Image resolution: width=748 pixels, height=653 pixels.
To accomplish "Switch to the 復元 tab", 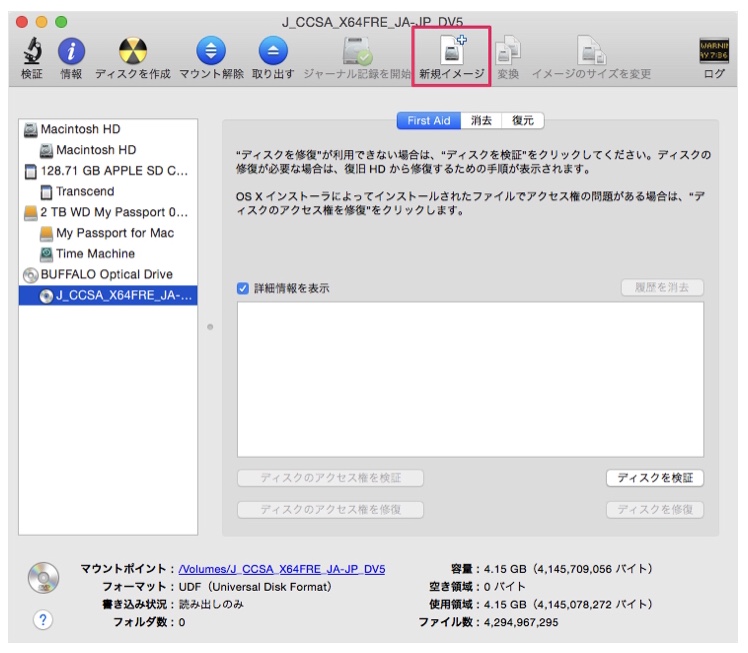I will (x=523, y=121).
